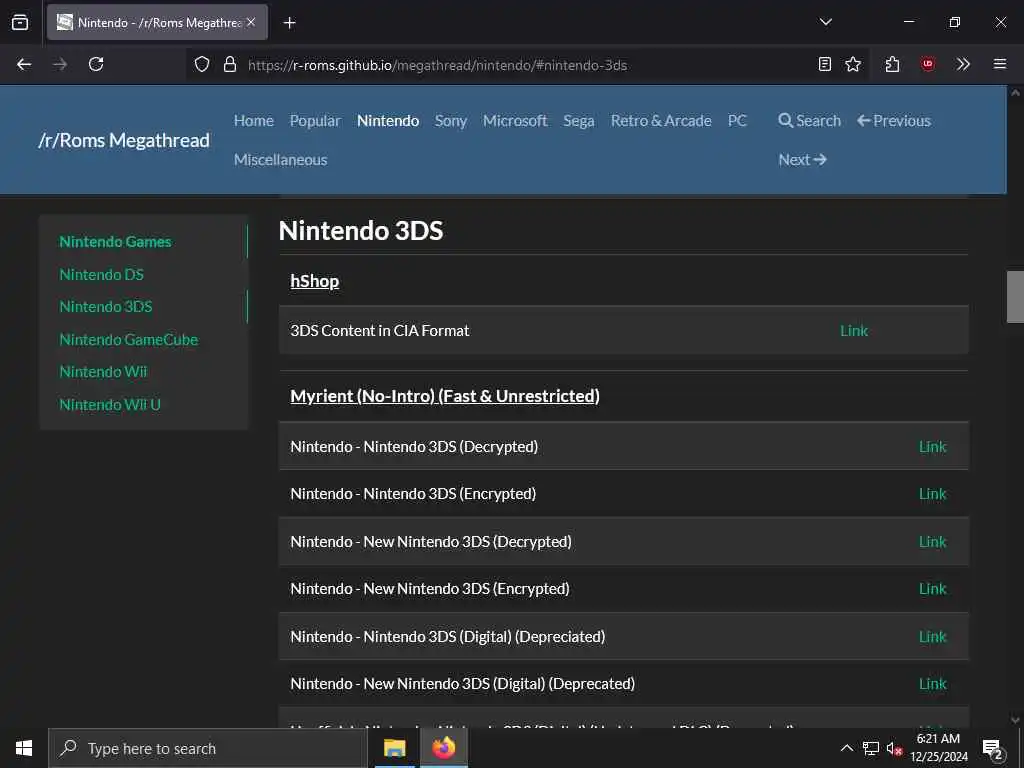Viewport: 1024px width, 768px height.
Task: Jump to Nintendo GameCube section
Action: (x=129, y=340)
